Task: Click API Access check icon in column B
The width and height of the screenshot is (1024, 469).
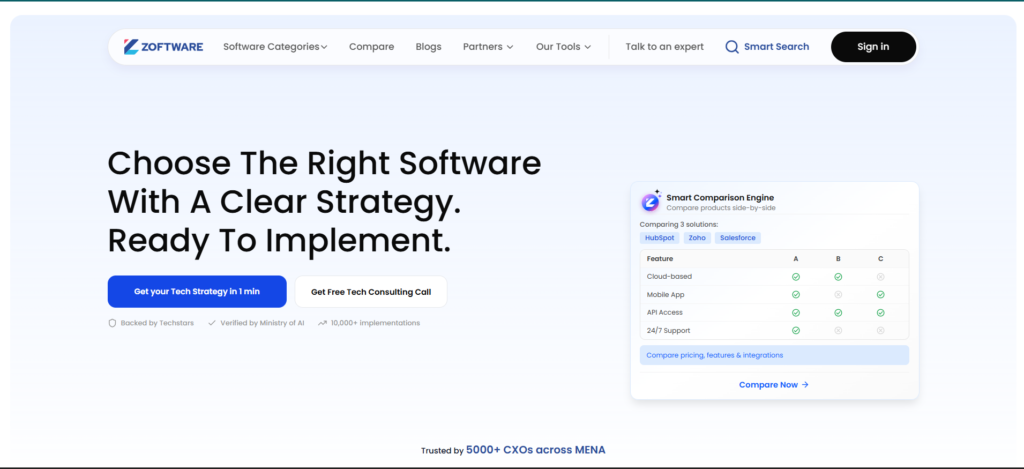Action: [x=838, y=313]
